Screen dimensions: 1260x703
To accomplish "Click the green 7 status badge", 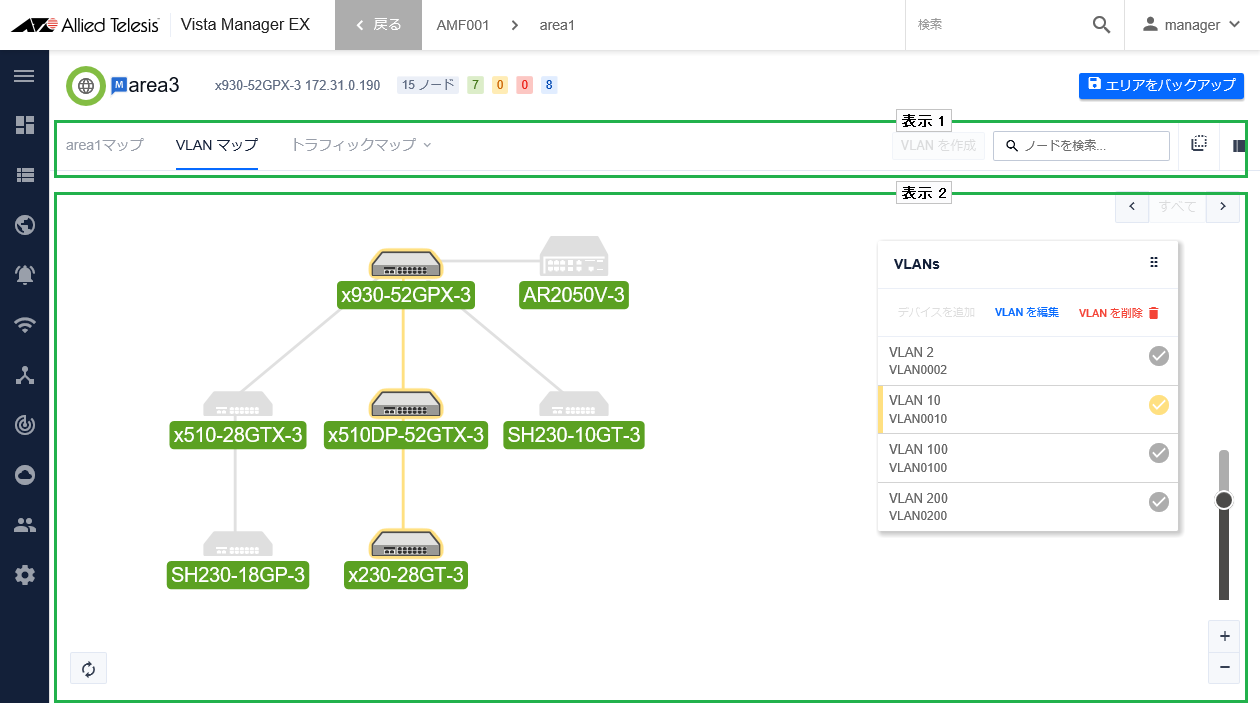I will tap(475, 85).
